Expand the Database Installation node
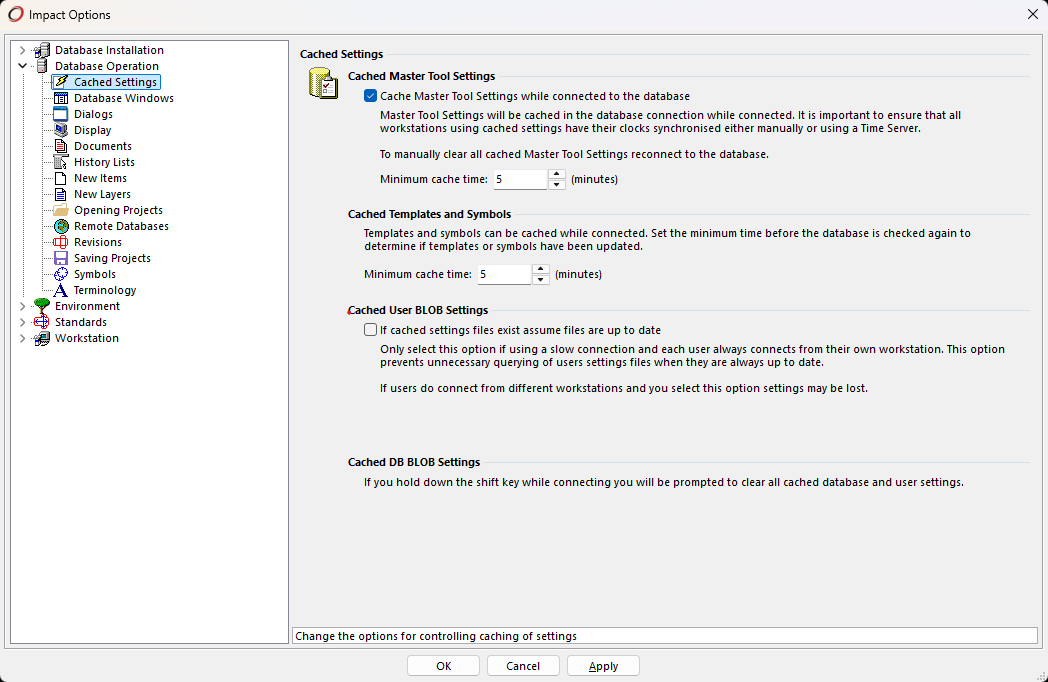 pos(22,50)
